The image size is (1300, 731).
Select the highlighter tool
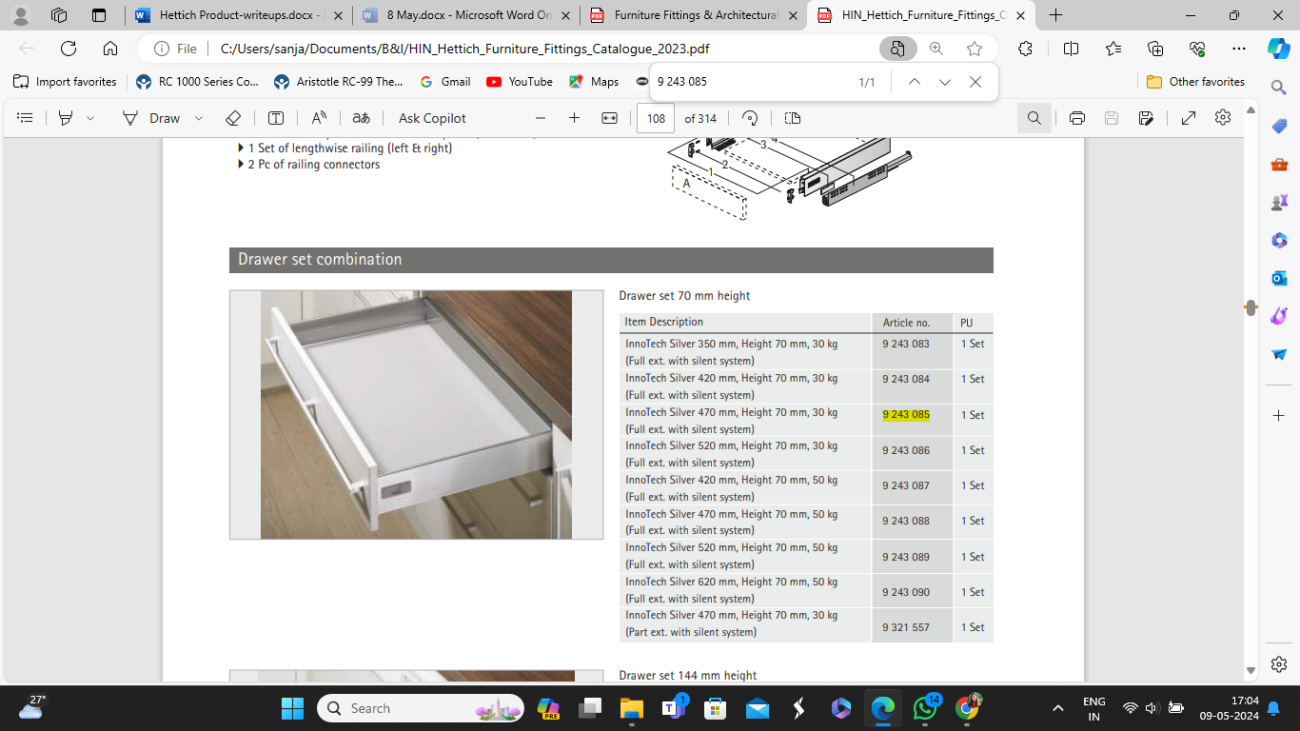pos(66,118)
